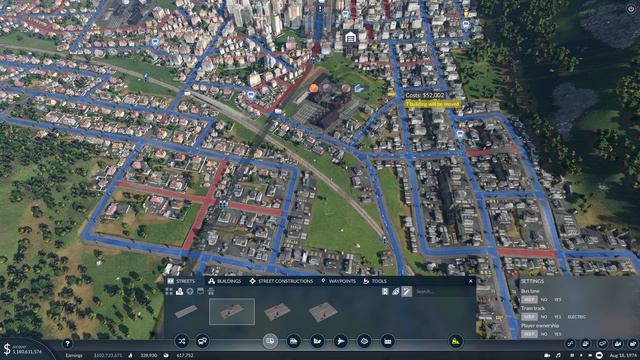Switch to the Tools tab
The height and width of the screenshot is (360, 640).
(x=375, y=281)
